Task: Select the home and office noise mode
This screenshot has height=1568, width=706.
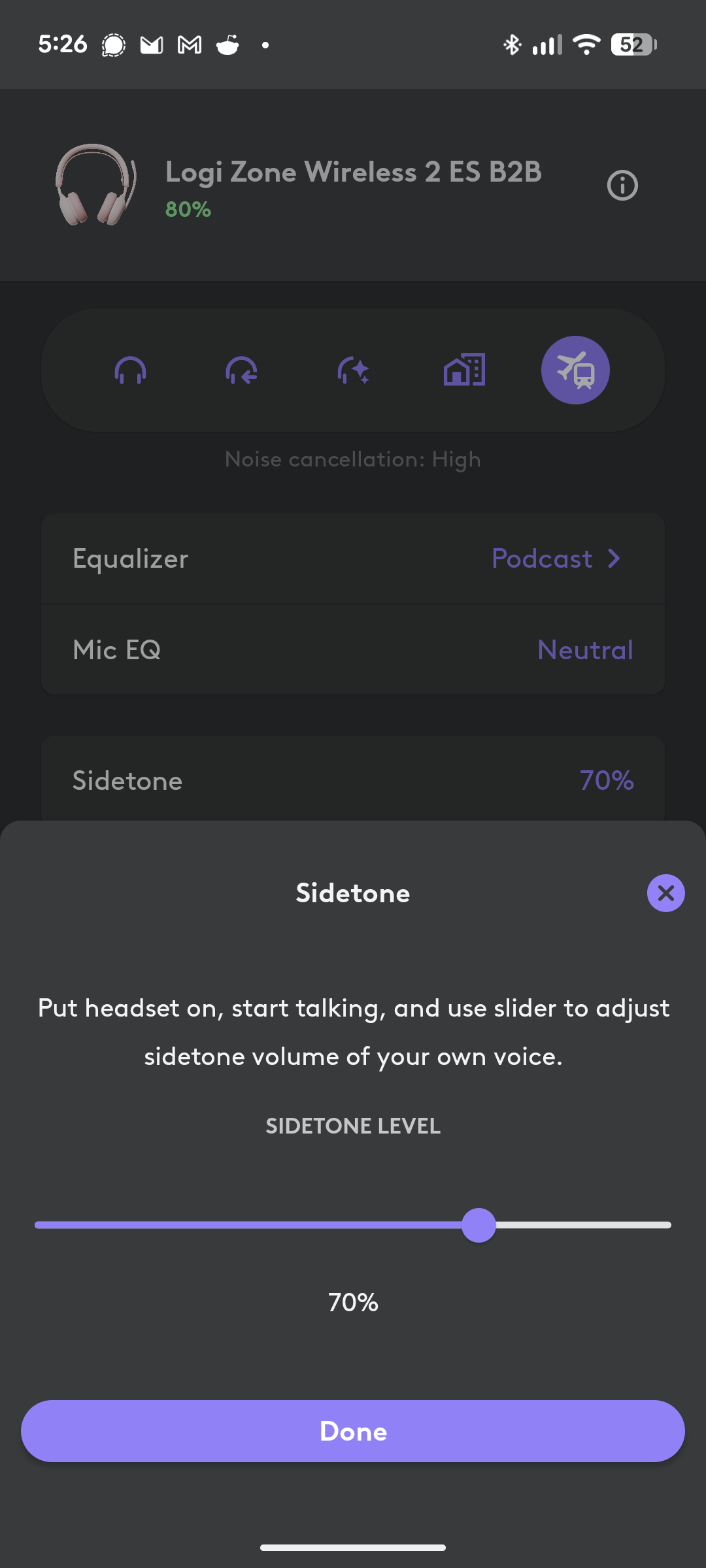Action: pyautogui.click(x=464, y=370)
